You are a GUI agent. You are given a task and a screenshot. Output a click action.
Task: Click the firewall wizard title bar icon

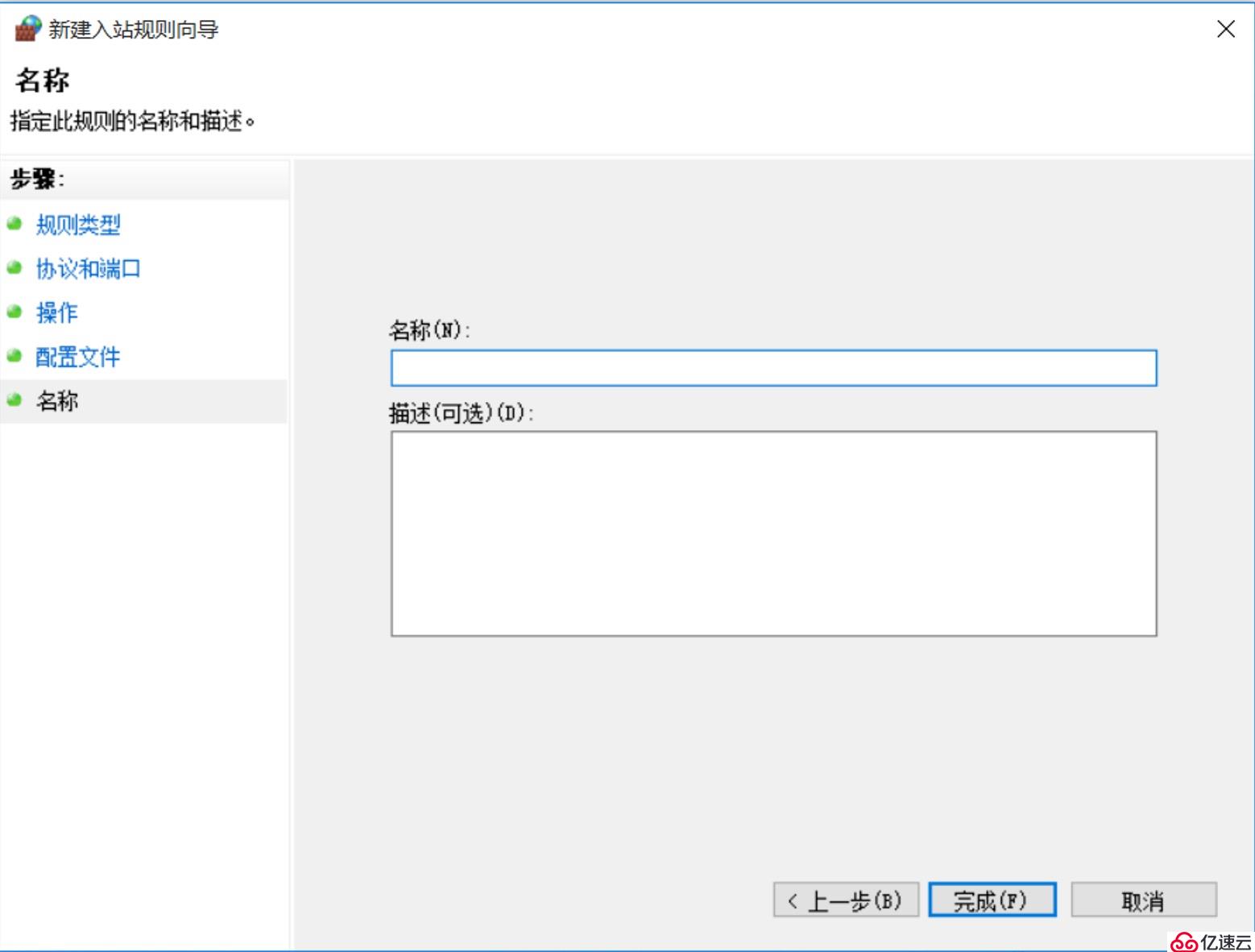27,29
